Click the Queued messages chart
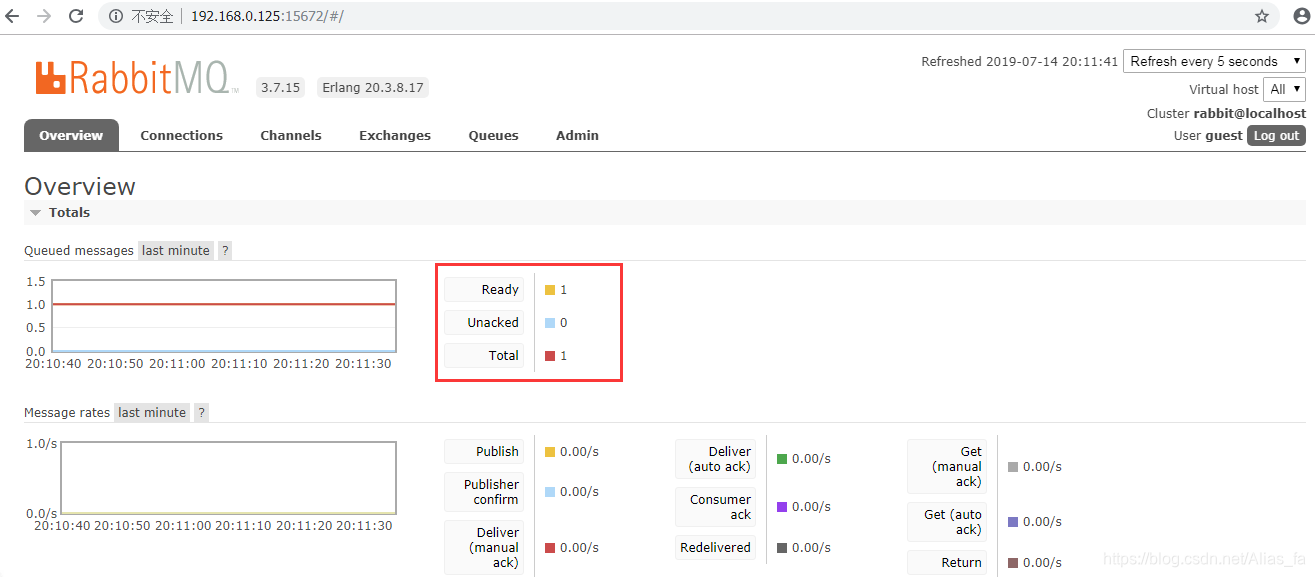Screen dimensions: 1315x577 click(224, 315)
